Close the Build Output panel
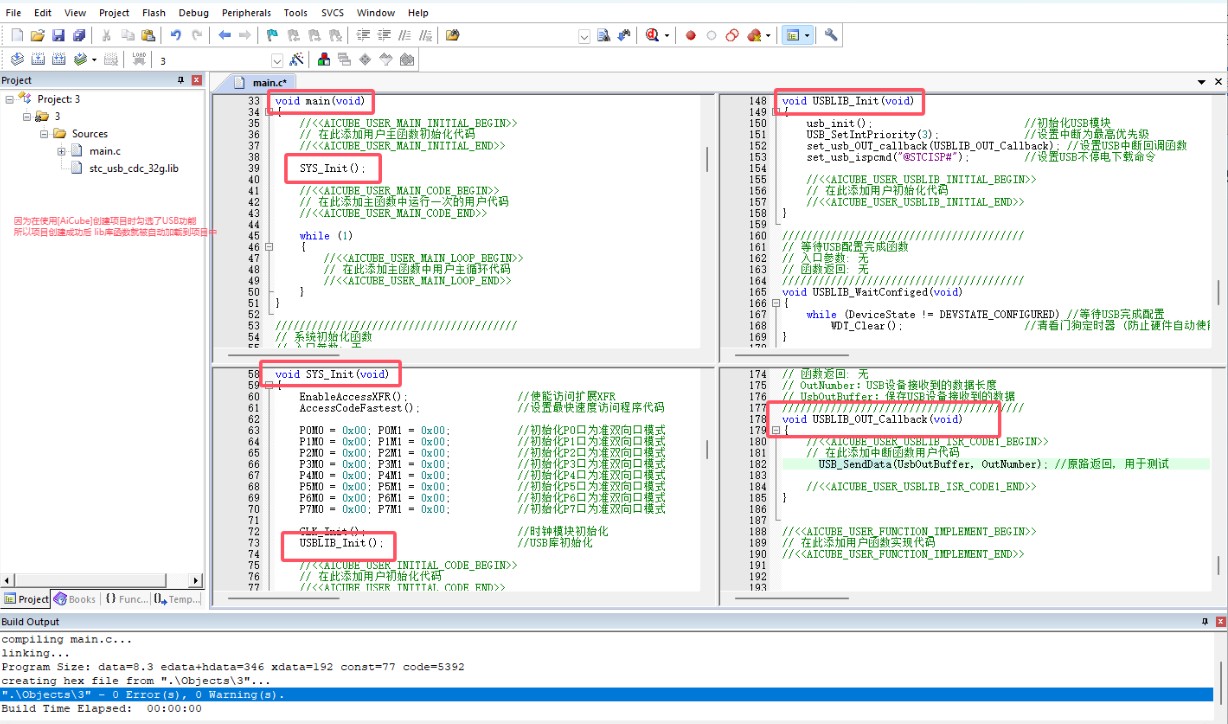The height and width of the screenshot is (724, 1228). (x=1219, y=622)
